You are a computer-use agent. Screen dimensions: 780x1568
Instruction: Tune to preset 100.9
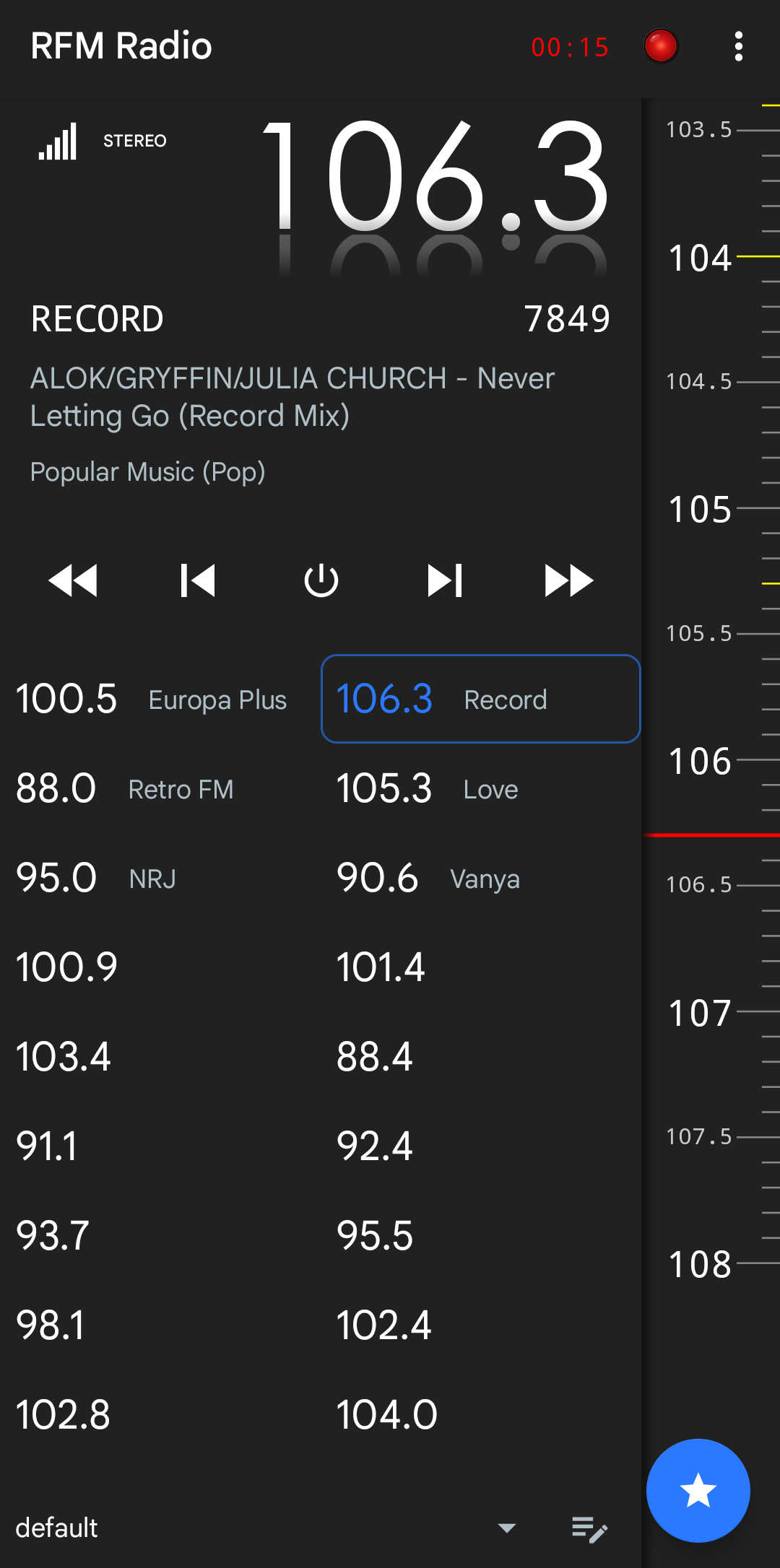coord(160,967)
